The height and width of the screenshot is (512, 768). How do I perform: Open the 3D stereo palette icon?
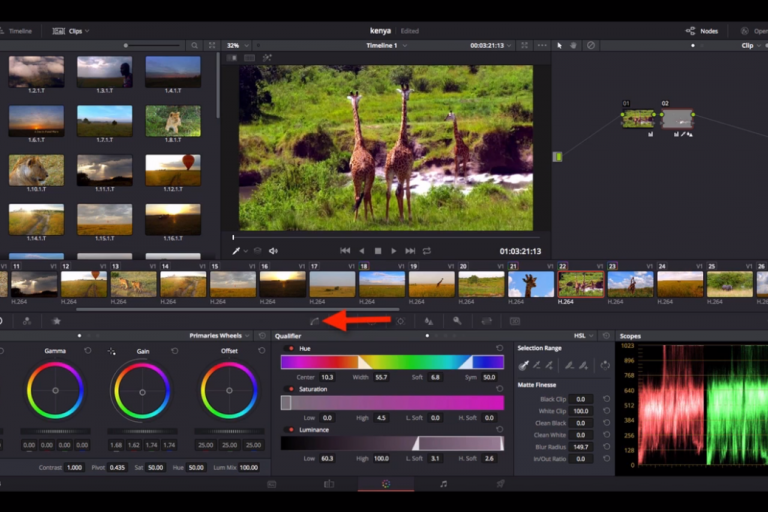tap(515, 321)
